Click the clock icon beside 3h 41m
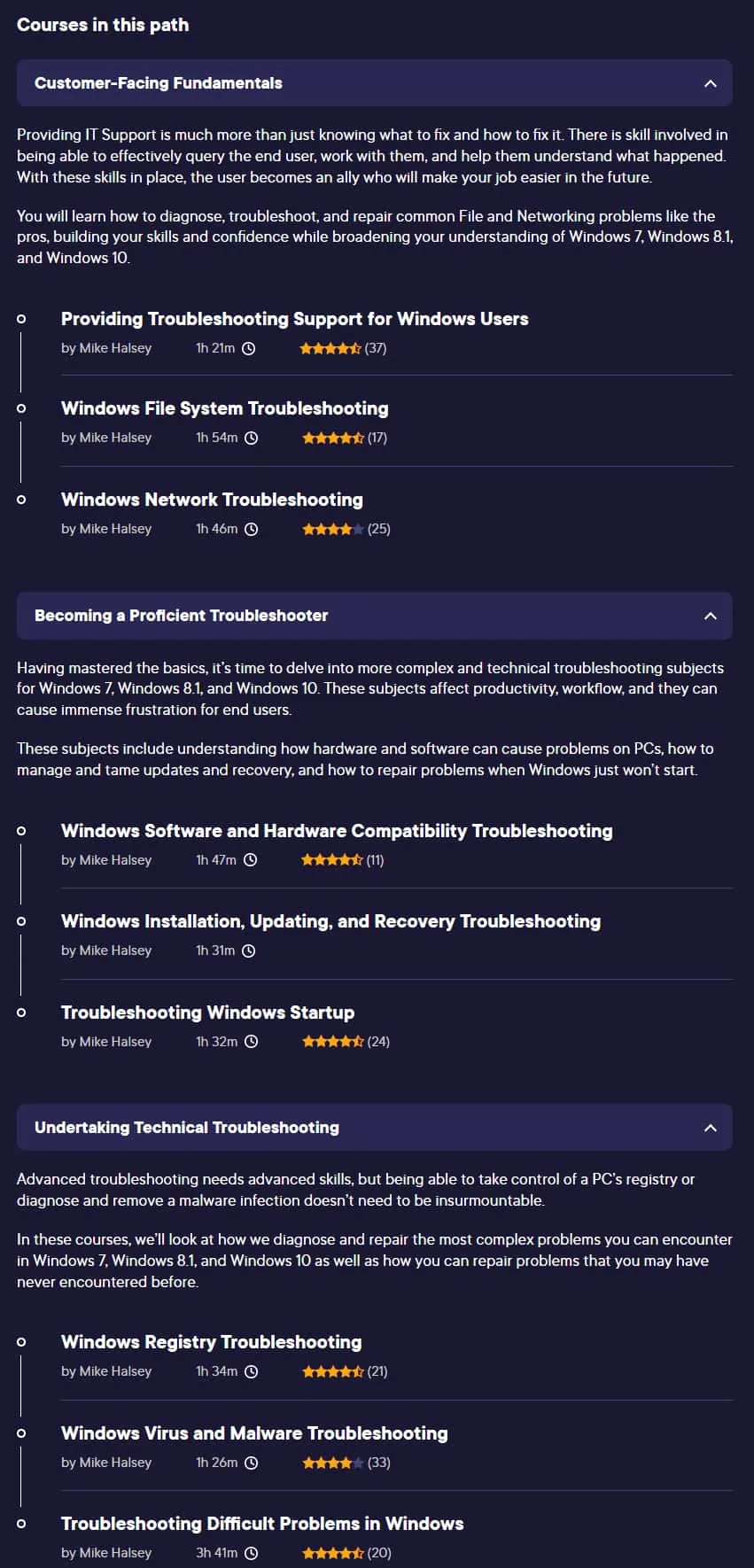Image resolution: width=754 pixels, height=1568 pixels. [x=252, y=1553]
